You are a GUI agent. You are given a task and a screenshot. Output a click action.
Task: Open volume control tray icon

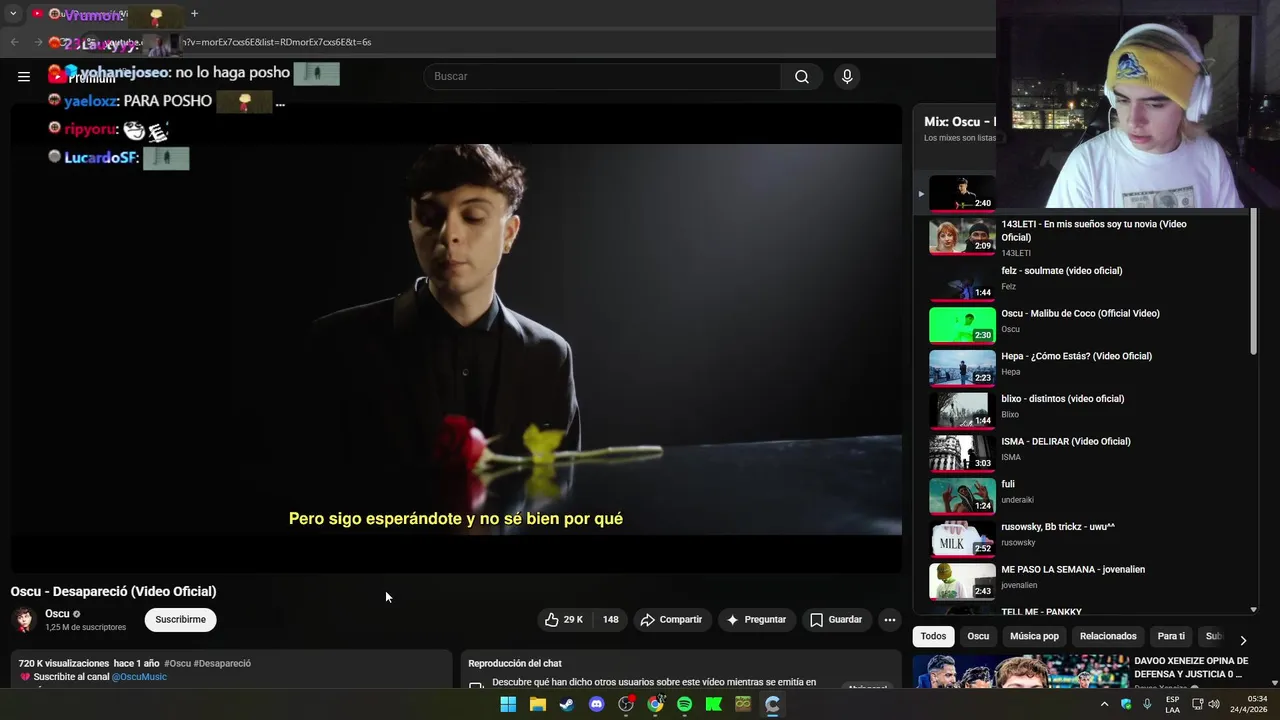click(x=1214, y=704)
